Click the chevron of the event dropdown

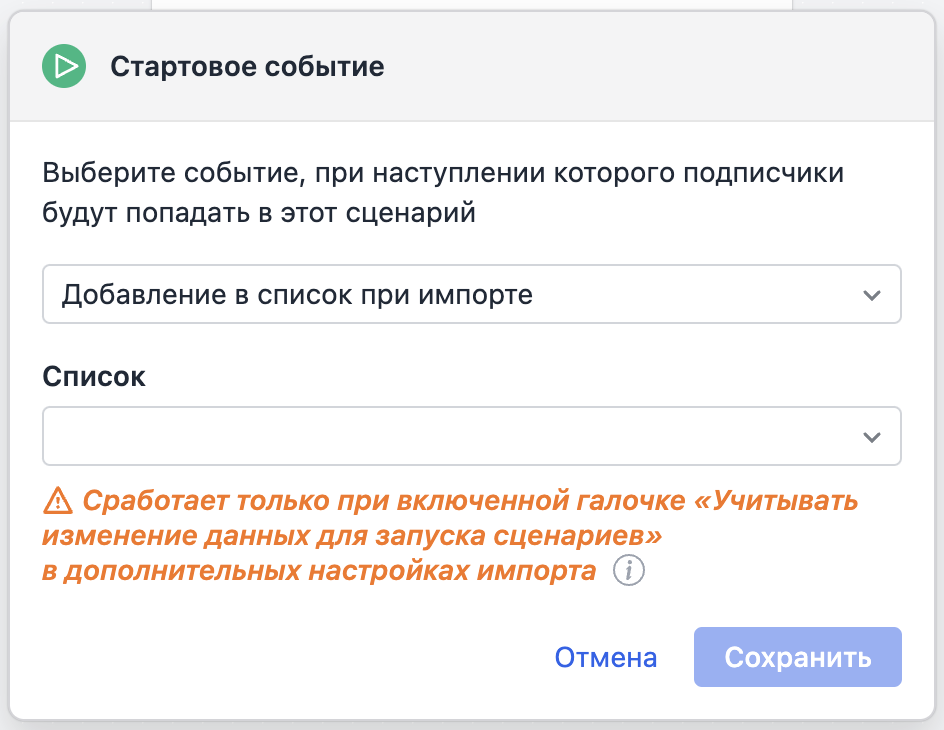click(x=872, y=296)
